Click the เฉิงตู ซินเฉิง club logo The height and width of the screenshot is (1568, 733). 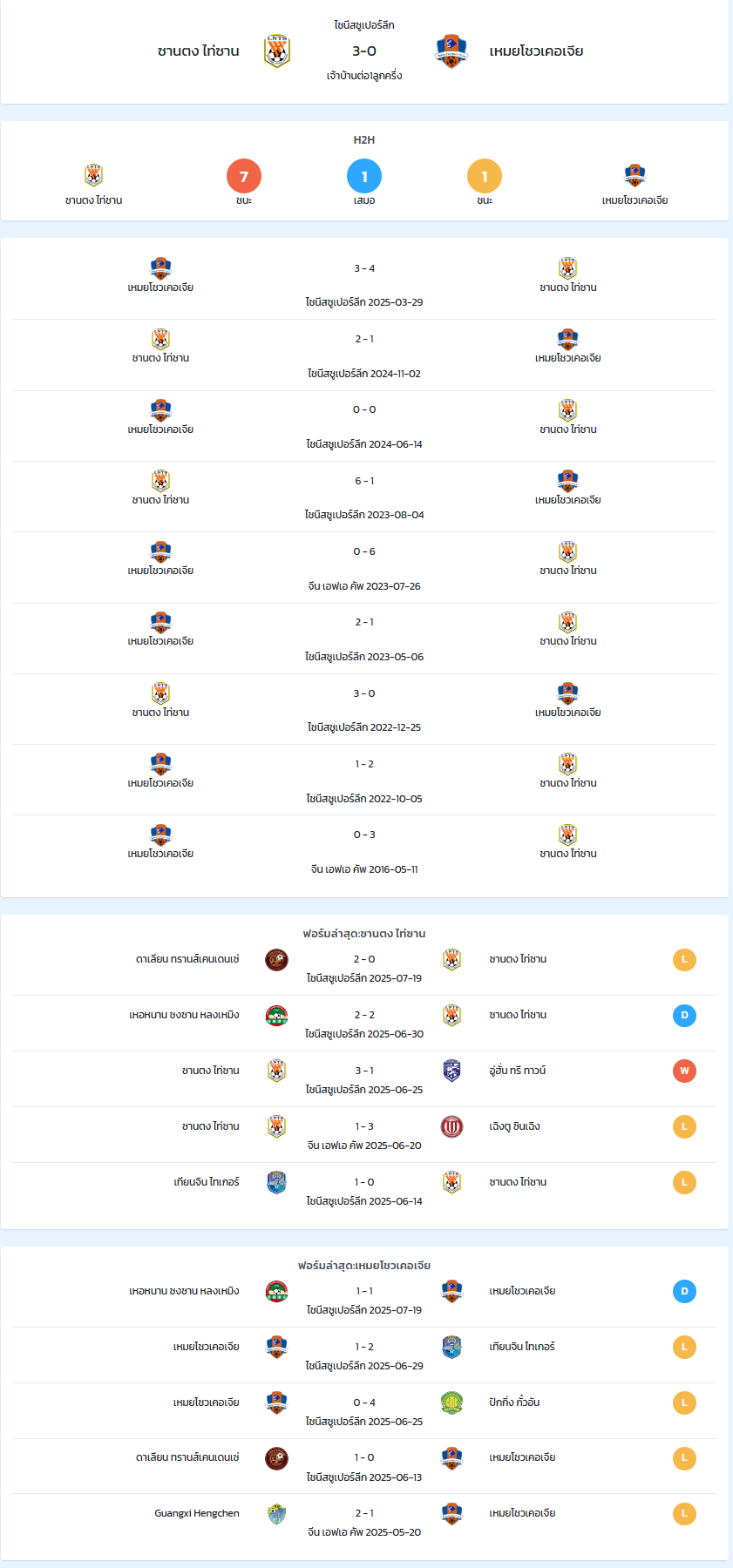click(451, 1126)
